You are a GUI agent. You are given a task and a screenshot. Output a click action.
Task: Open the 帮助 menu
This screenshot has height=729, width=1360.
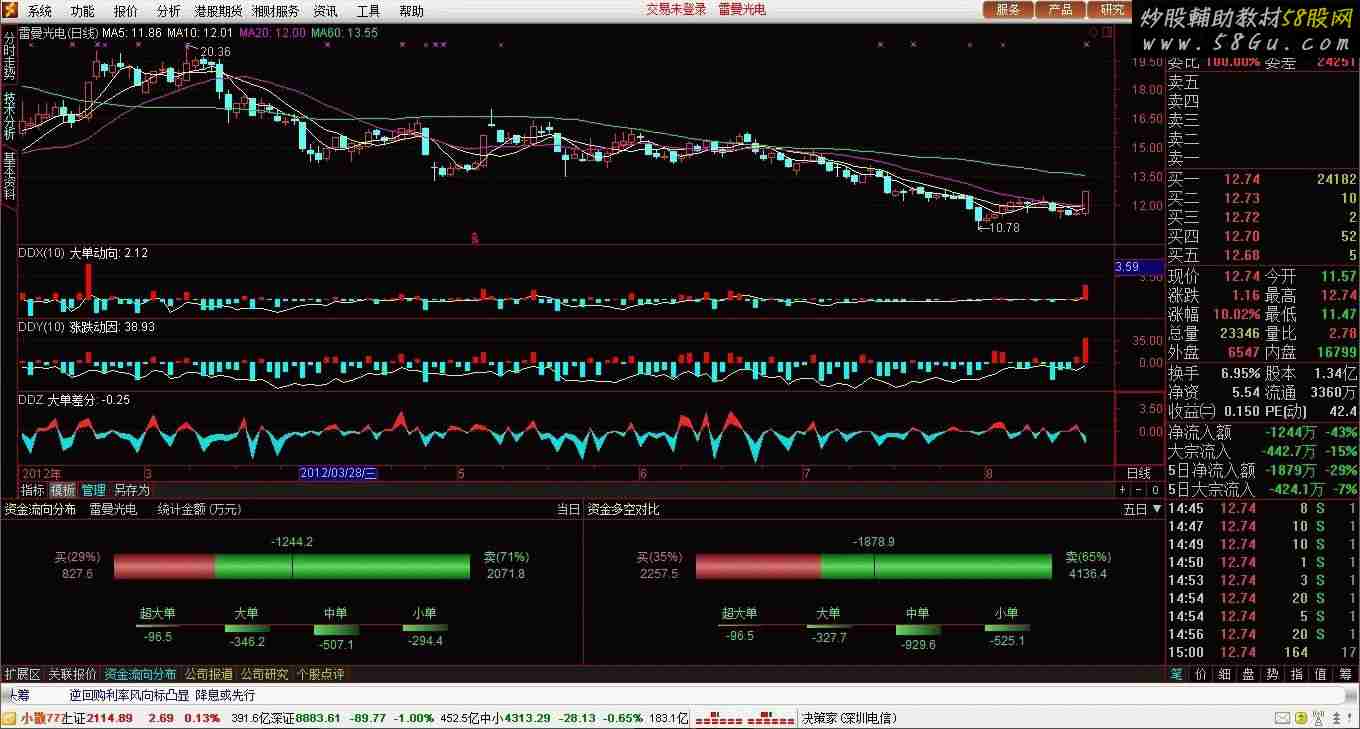click(411, 12)
